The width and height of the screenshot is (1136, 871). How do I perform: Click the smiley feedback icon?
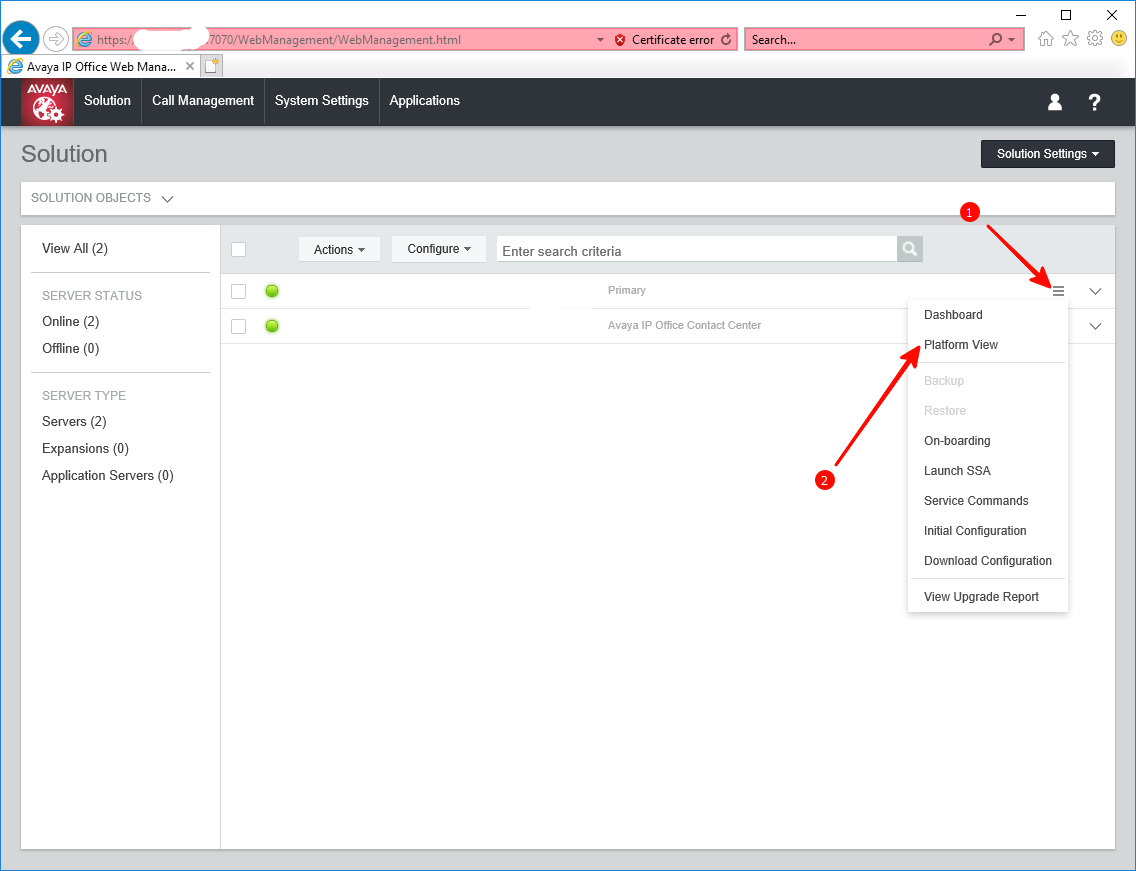coord(1119,38)
